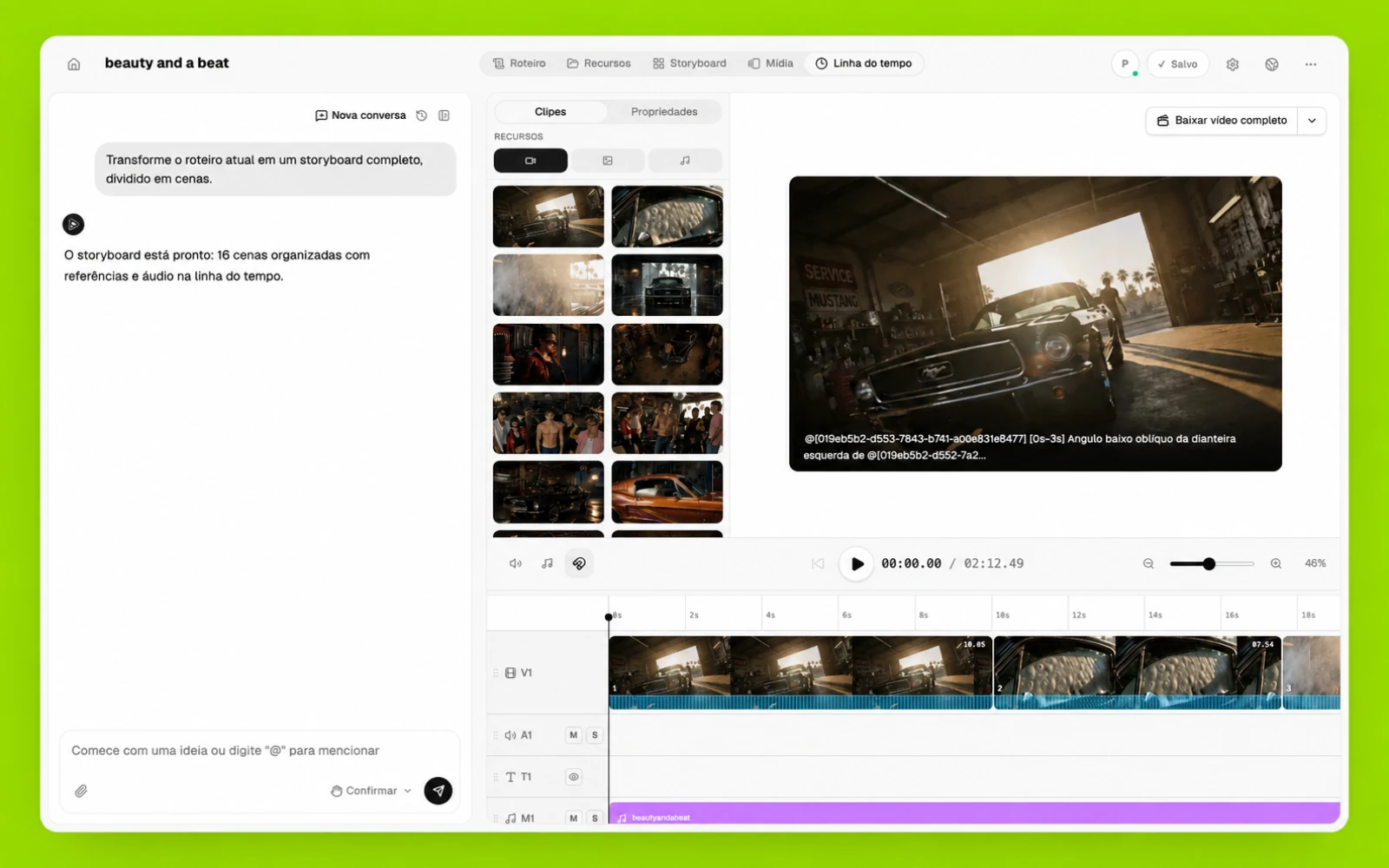1389x868 pixels.
Task: Click the 46% zoom percentage
Action: coord(1315,563)
